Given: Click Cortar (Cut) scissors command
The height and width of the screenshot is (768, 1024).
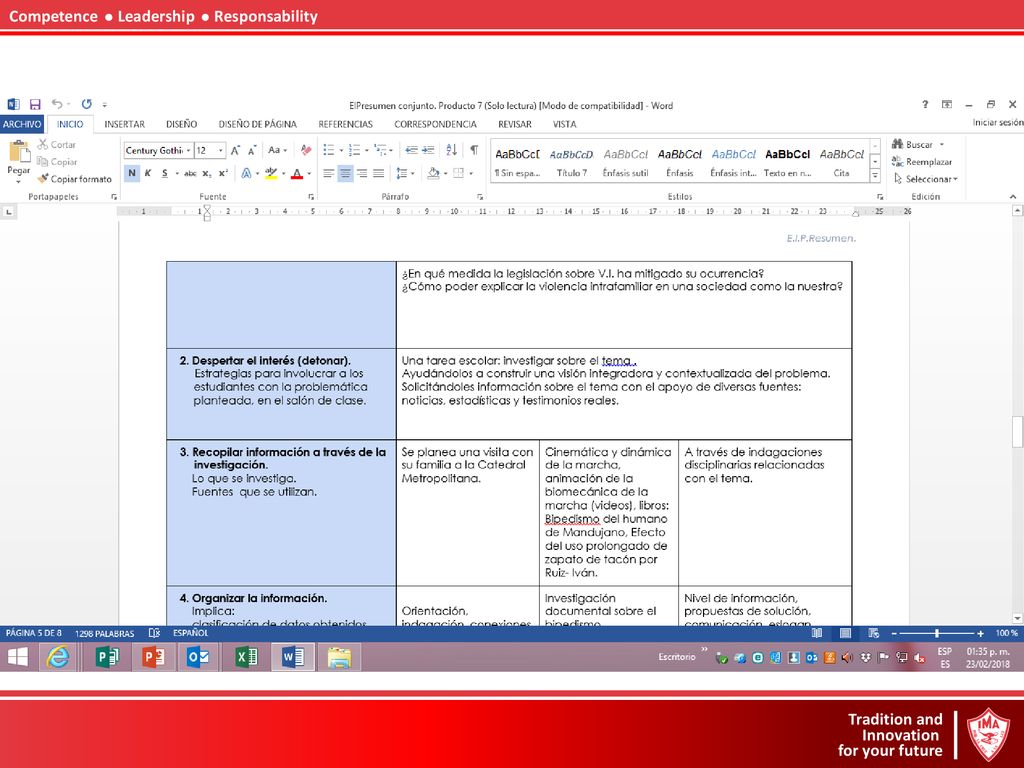Looking at the screenshot, I should click(57, 144).
